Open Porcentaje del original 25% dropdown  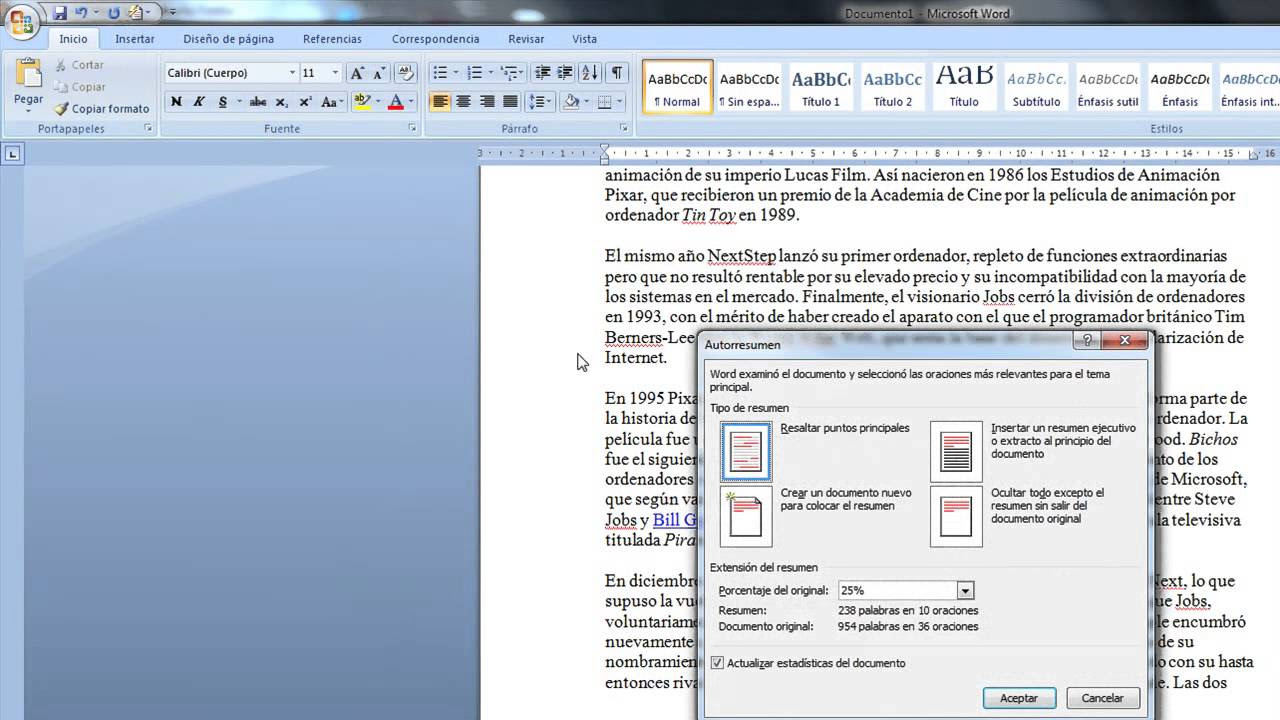coord(965,591)
